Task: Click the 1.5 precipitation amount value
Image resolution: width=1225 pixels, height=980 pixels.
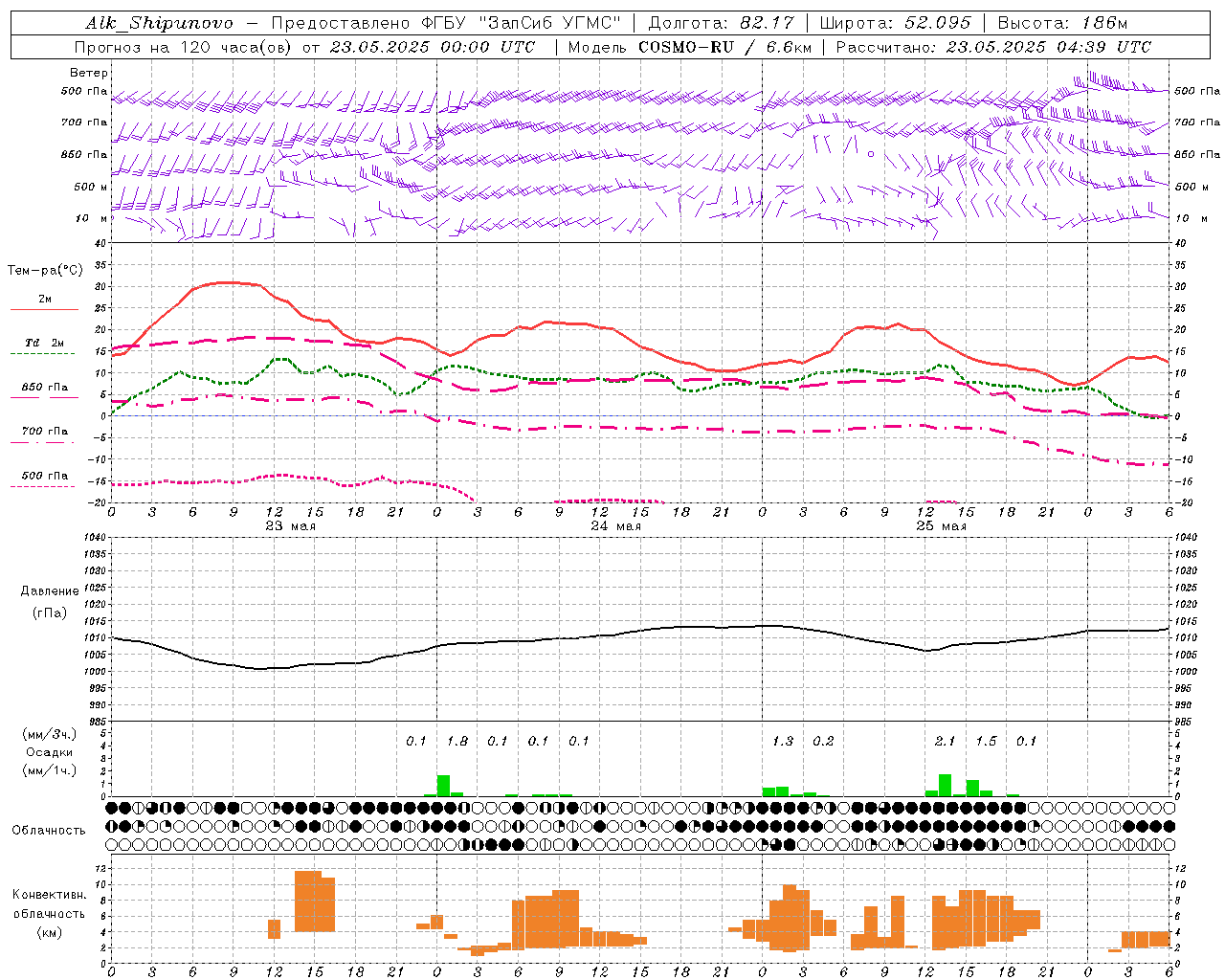Action: [986, 741]
